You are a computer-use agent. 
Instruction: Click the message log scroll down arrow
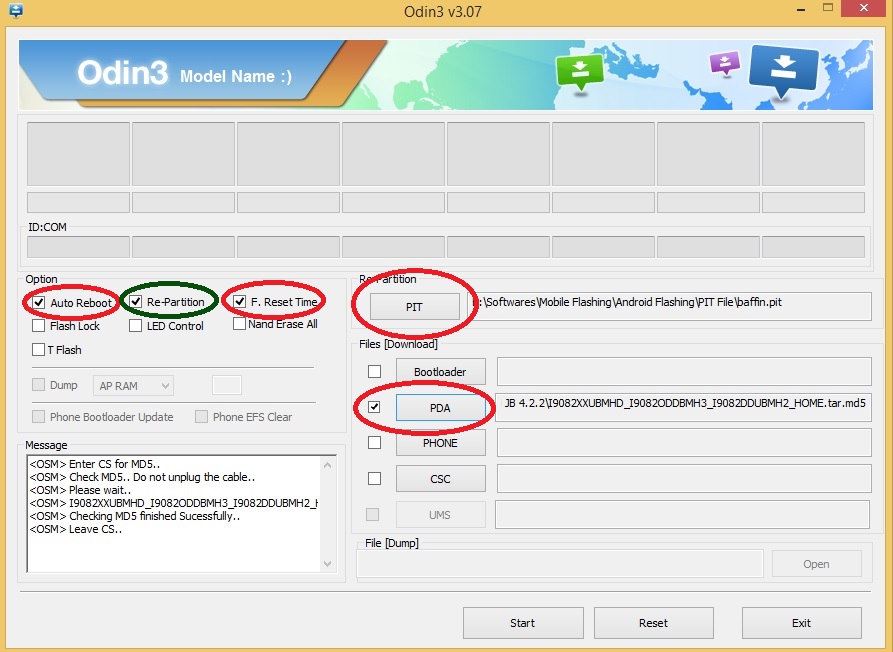[327, 564]
